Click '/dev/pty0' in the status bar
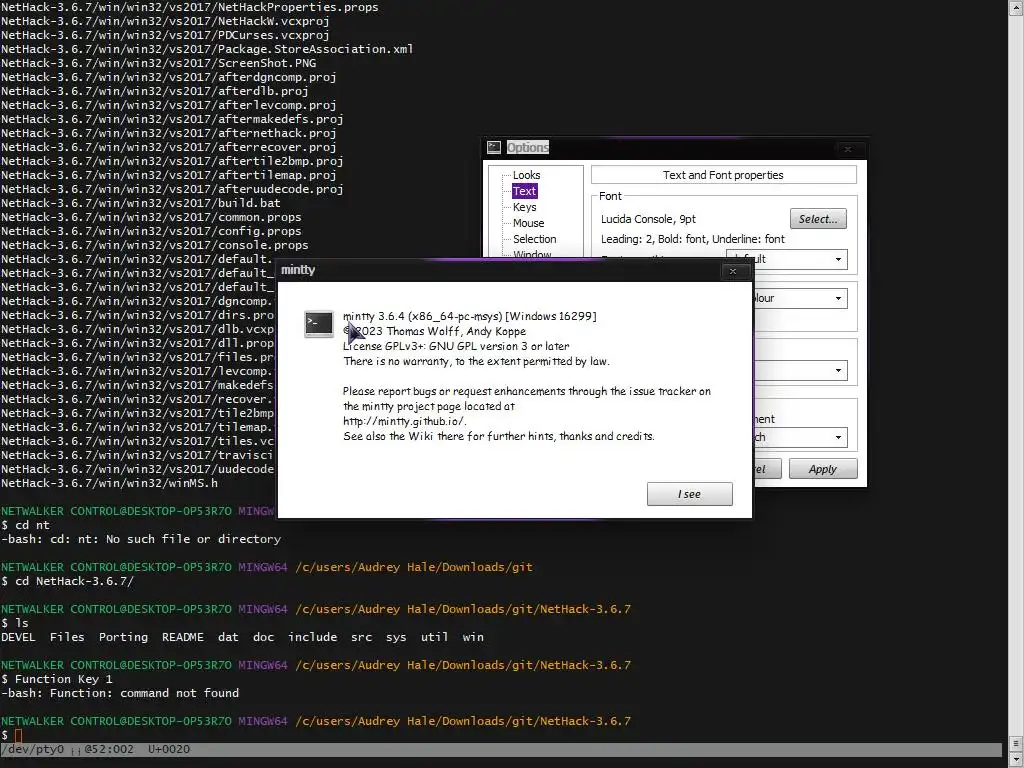1024x768 pixels. [33, 749]
